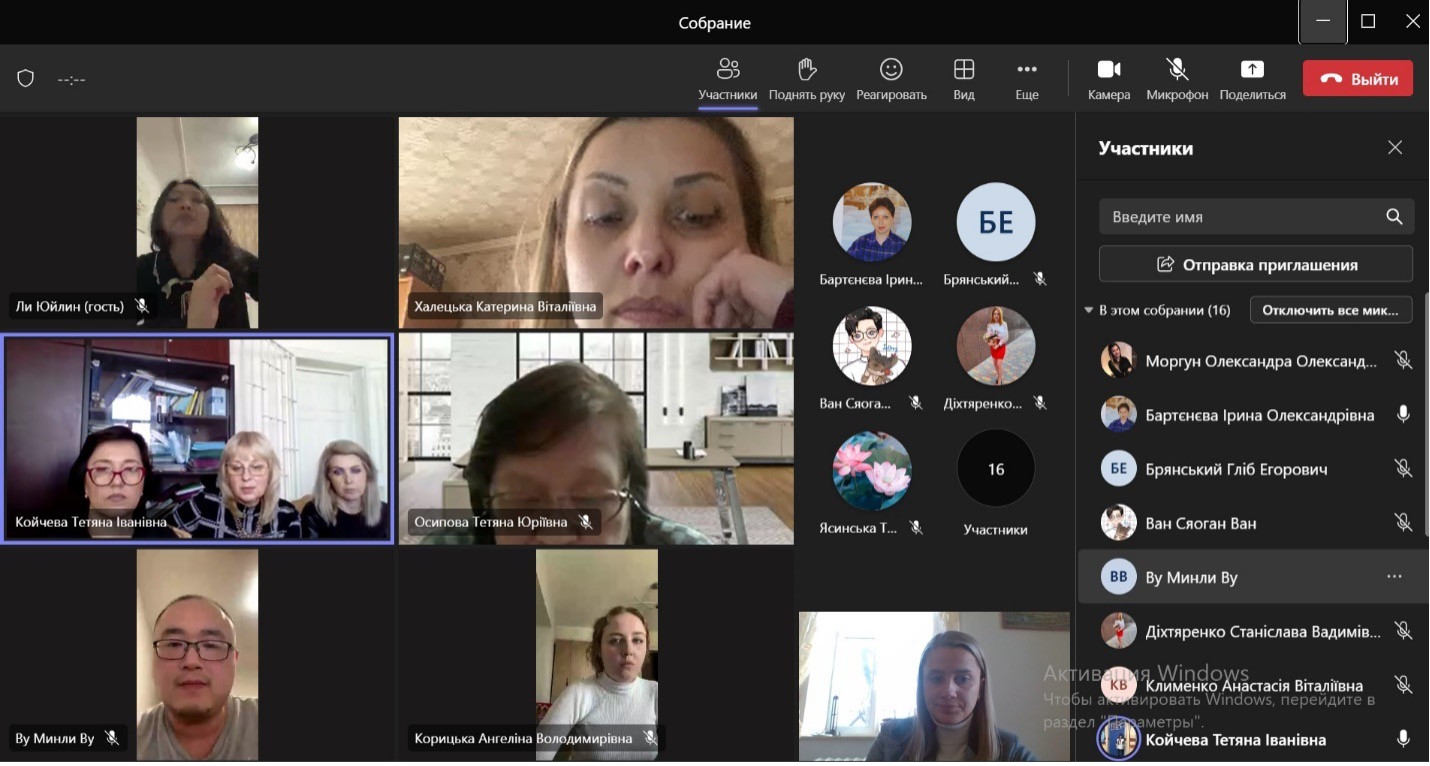Click the shield security icon
1430x766 pixels.
click(26, 78)
